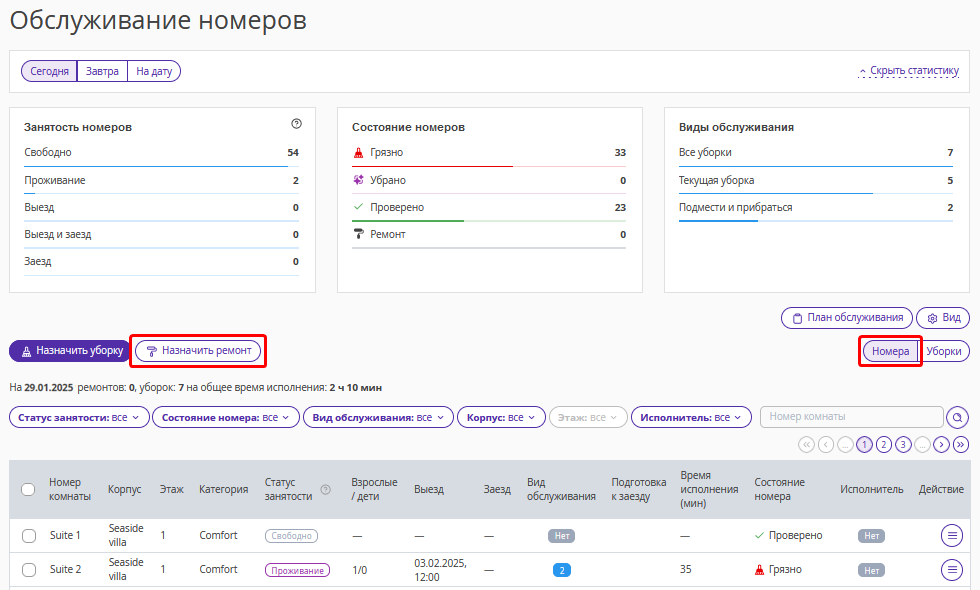The height and width of the screenshot is (590, 980).
Task: Open Вид settings with gear icon
Action: point(943,318)
